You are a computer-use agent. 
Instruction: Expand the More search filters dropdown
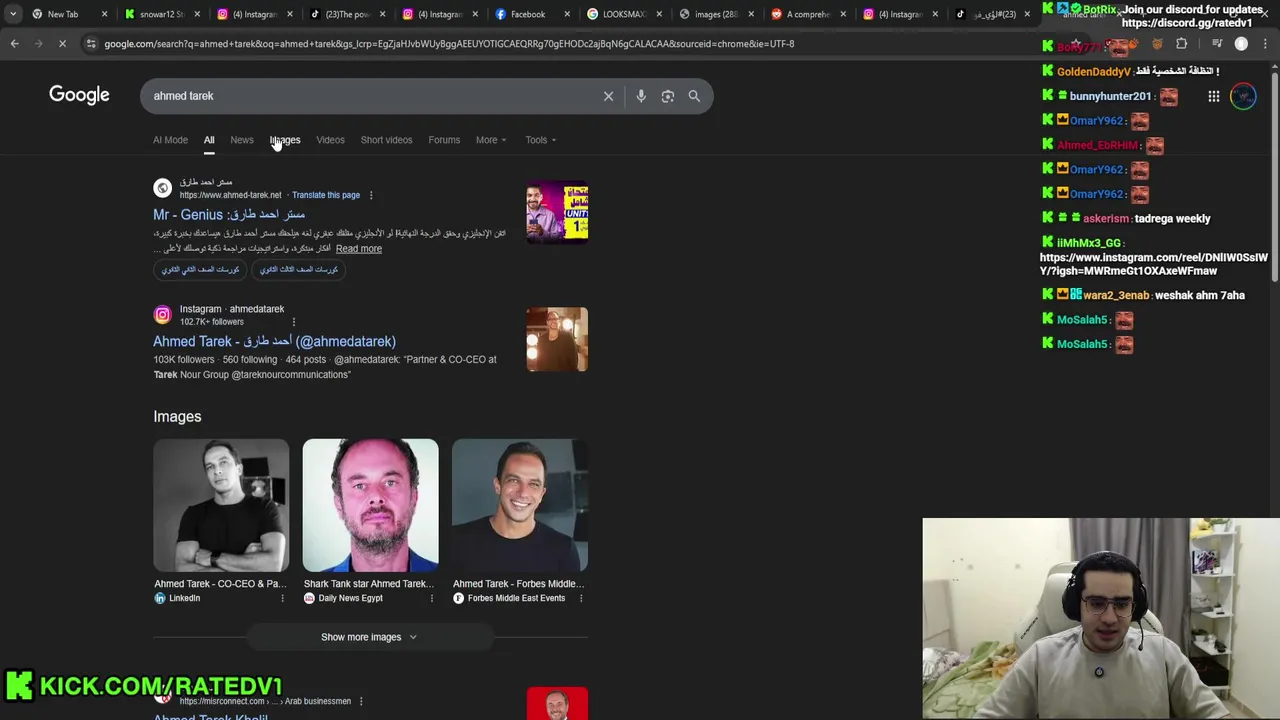click(x=491, y=140)
